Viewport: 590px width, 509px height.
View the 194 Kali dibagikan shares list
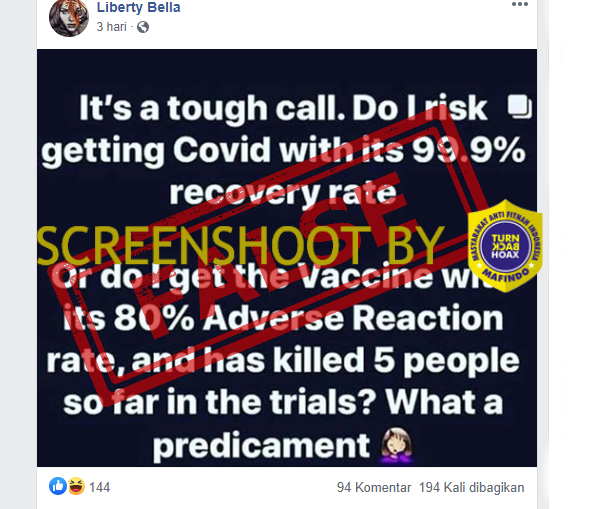pos(471,487)
